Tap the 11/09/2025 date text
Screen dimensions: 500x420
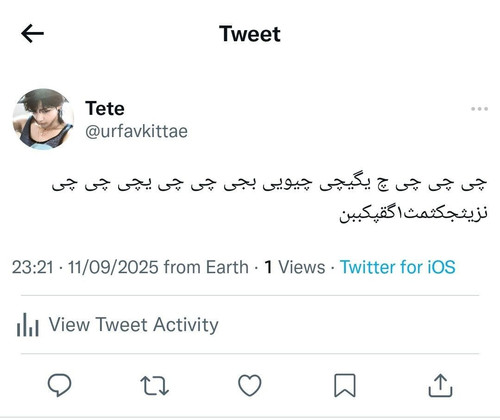coord(113,267)
